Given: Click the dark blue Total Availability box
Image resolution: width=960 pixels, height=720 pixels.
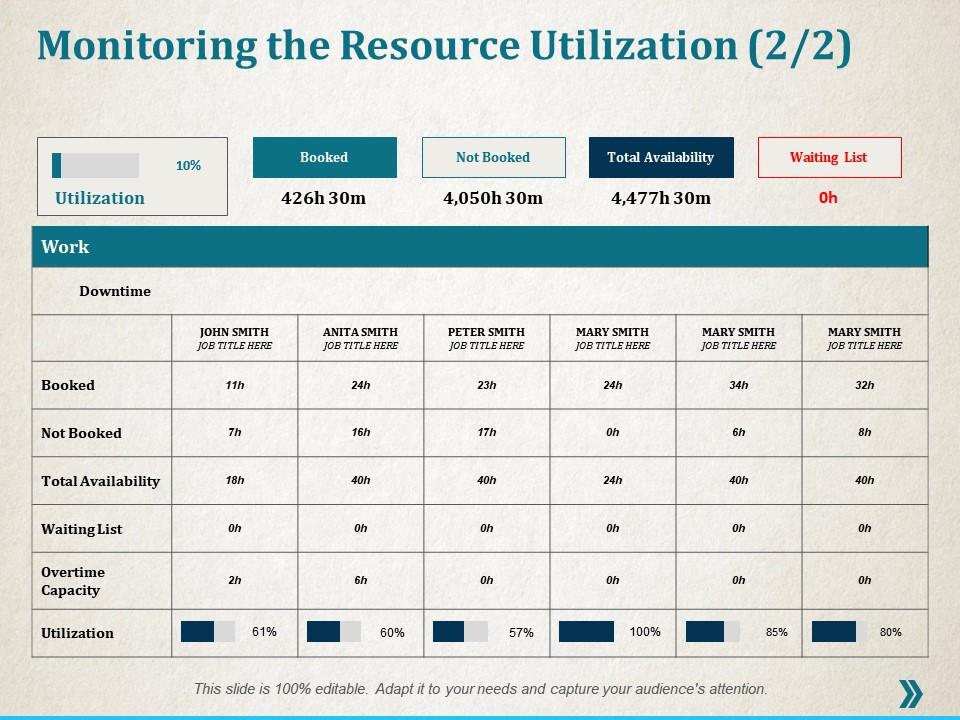Looking at the screenshot, I should tap(661, 158).
